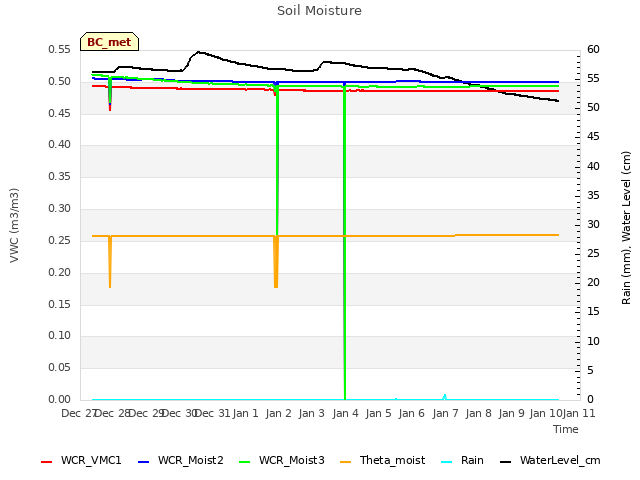Toggle the WCR_Moist2 legend entry
Image resolution: width=640 pixels, height=480 pixels.
[x=181, y=461]
